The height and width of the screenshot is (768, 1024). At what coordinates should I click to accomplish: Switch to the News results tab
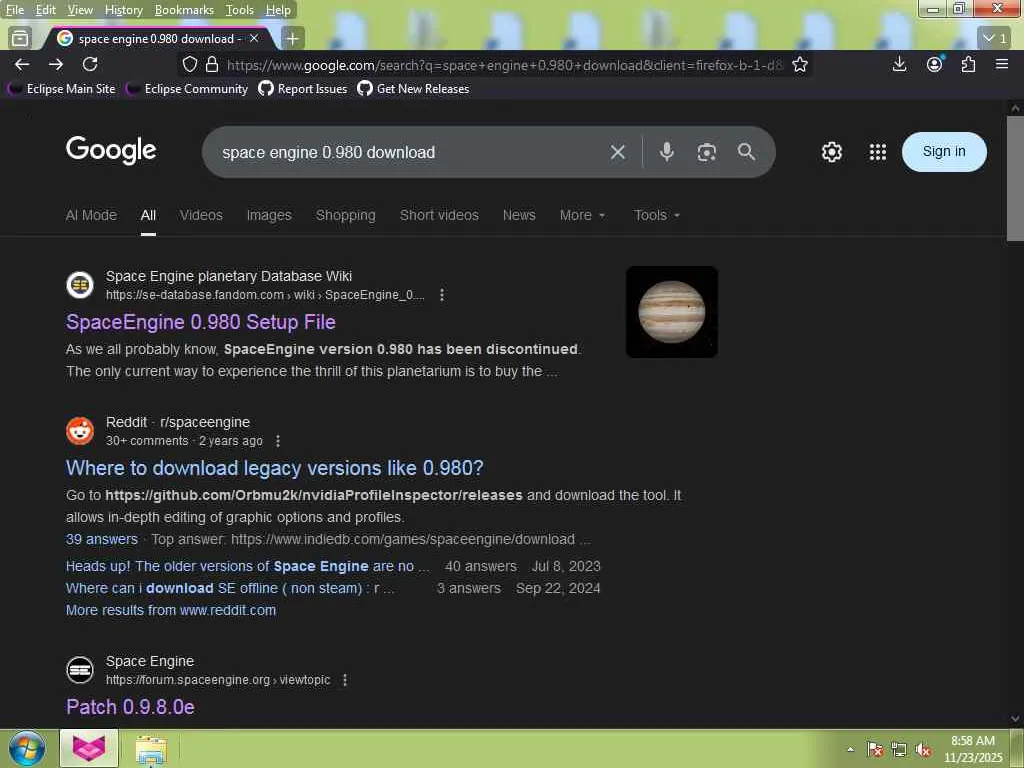(x=519, y=215)
